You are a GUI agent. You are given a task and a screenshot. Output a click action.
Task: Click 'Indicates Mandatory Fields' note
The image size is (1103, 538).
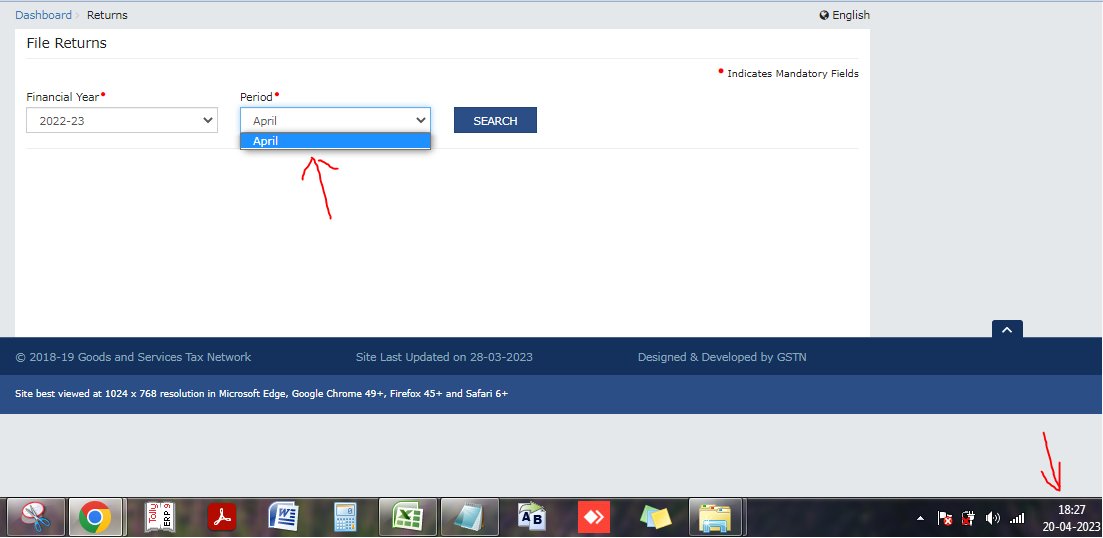pos(793,73)
